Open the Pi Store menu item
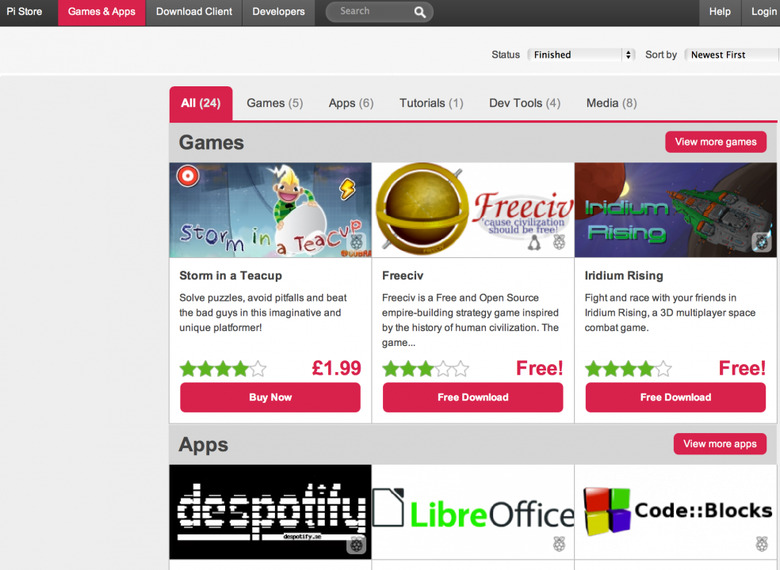Image resolution: width=780 pixels, height=570 pixels. pyautogui.click(x=24, y=12)
